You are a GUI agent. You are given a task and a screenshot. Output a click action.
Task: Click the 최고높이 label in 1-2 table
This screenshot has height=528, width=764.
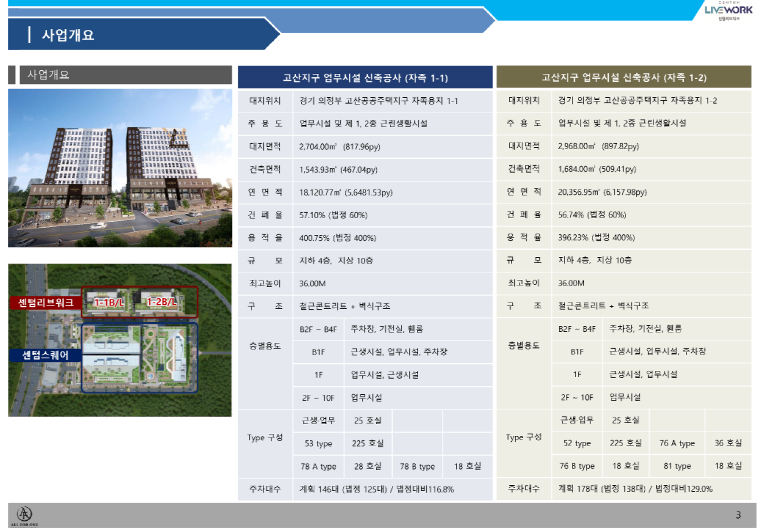tap(524, 283)
